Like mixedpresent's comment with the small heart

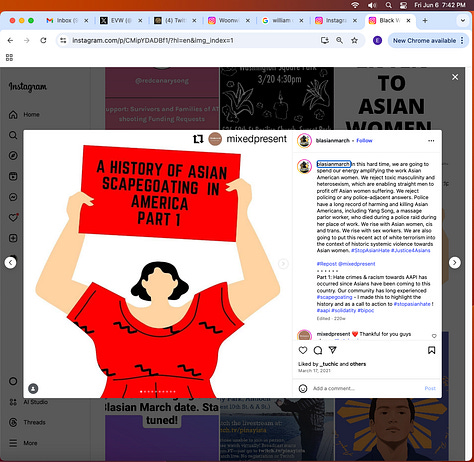click(434, 336)
